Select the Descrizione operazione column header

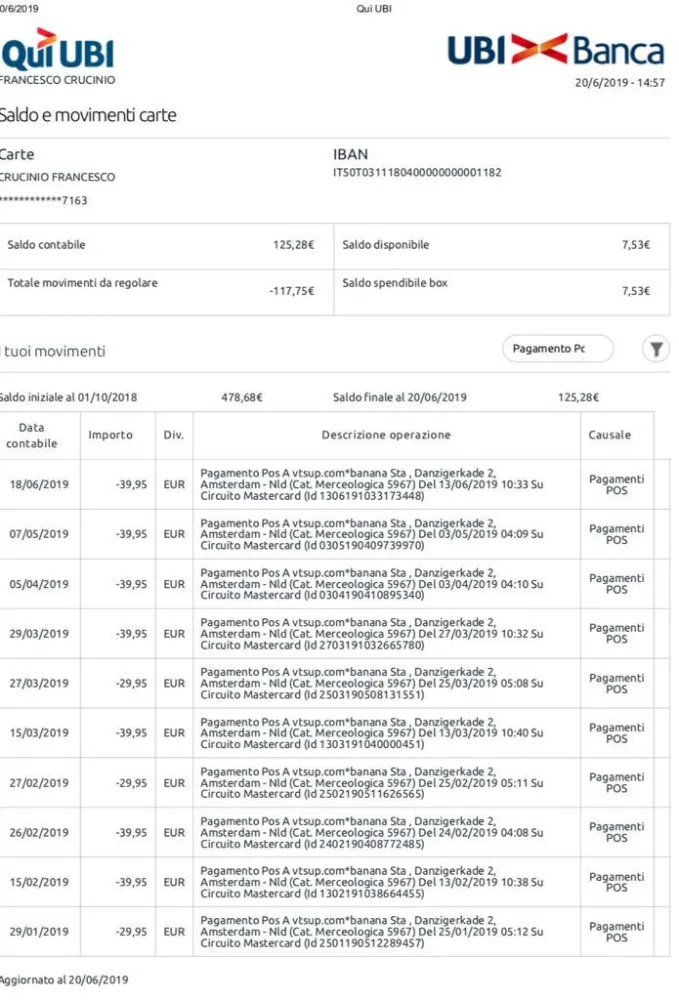[386, 435]
